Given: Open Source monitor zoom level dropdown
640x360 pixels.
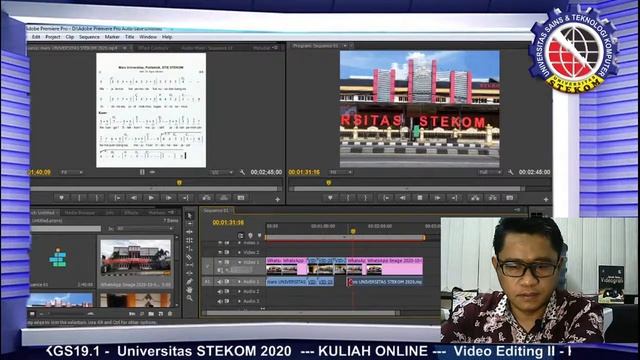Looking at the screenshot, I should point(71,172).
